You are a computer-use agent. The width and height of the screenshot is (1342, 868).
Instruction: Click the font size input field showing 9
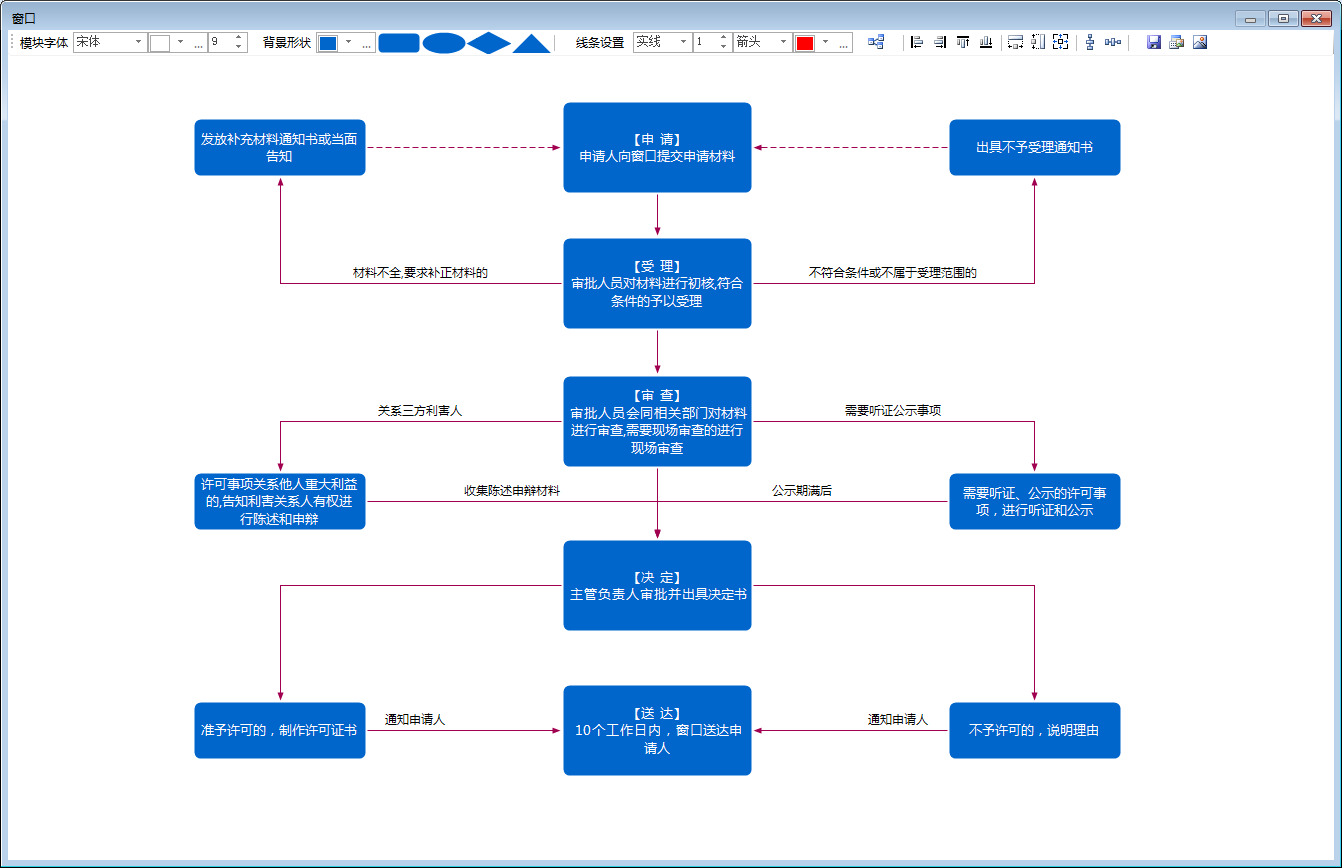[220, 42]
